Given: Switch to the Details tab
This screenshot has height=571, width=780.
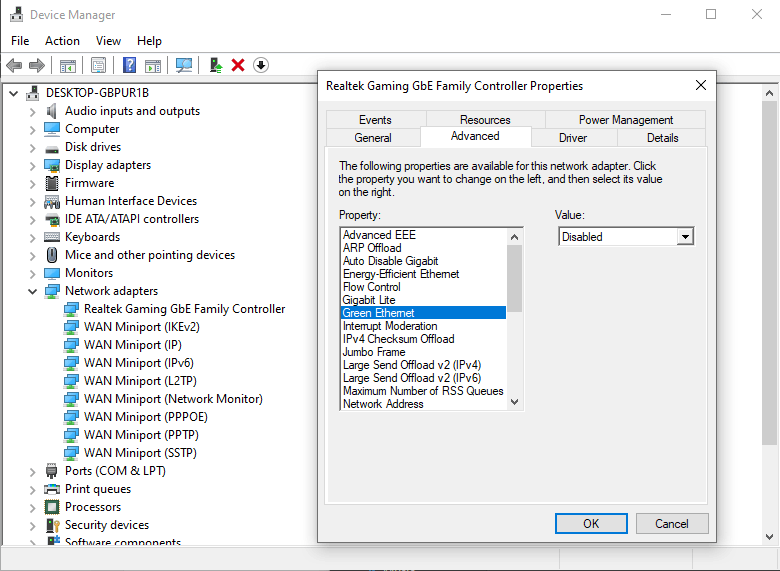Looking at the screenshot, I should tap(663, 138).
